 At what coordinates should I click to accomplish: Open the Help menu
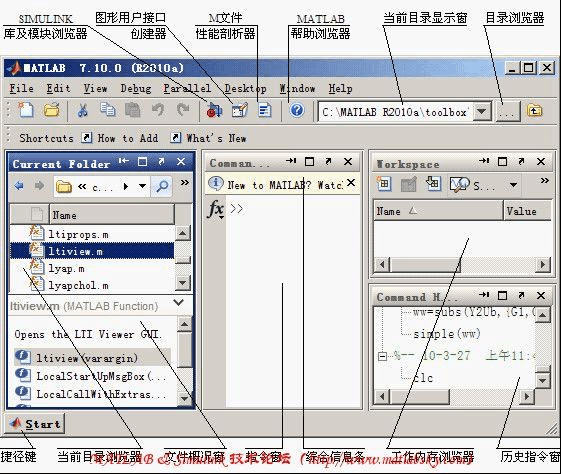(x=340, y=88)
